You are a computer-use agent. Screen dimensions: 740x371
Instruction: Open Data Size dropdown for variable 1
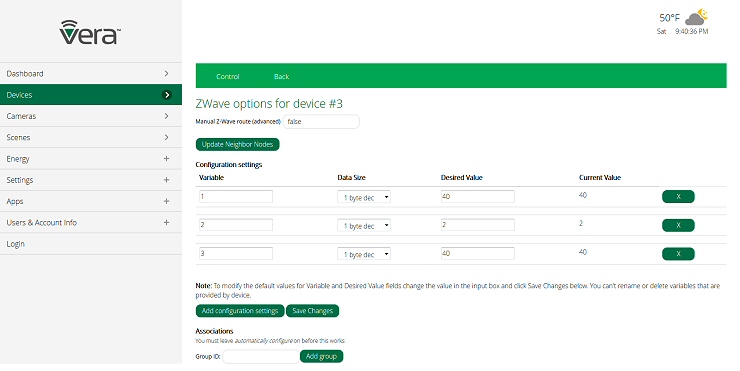364,197
